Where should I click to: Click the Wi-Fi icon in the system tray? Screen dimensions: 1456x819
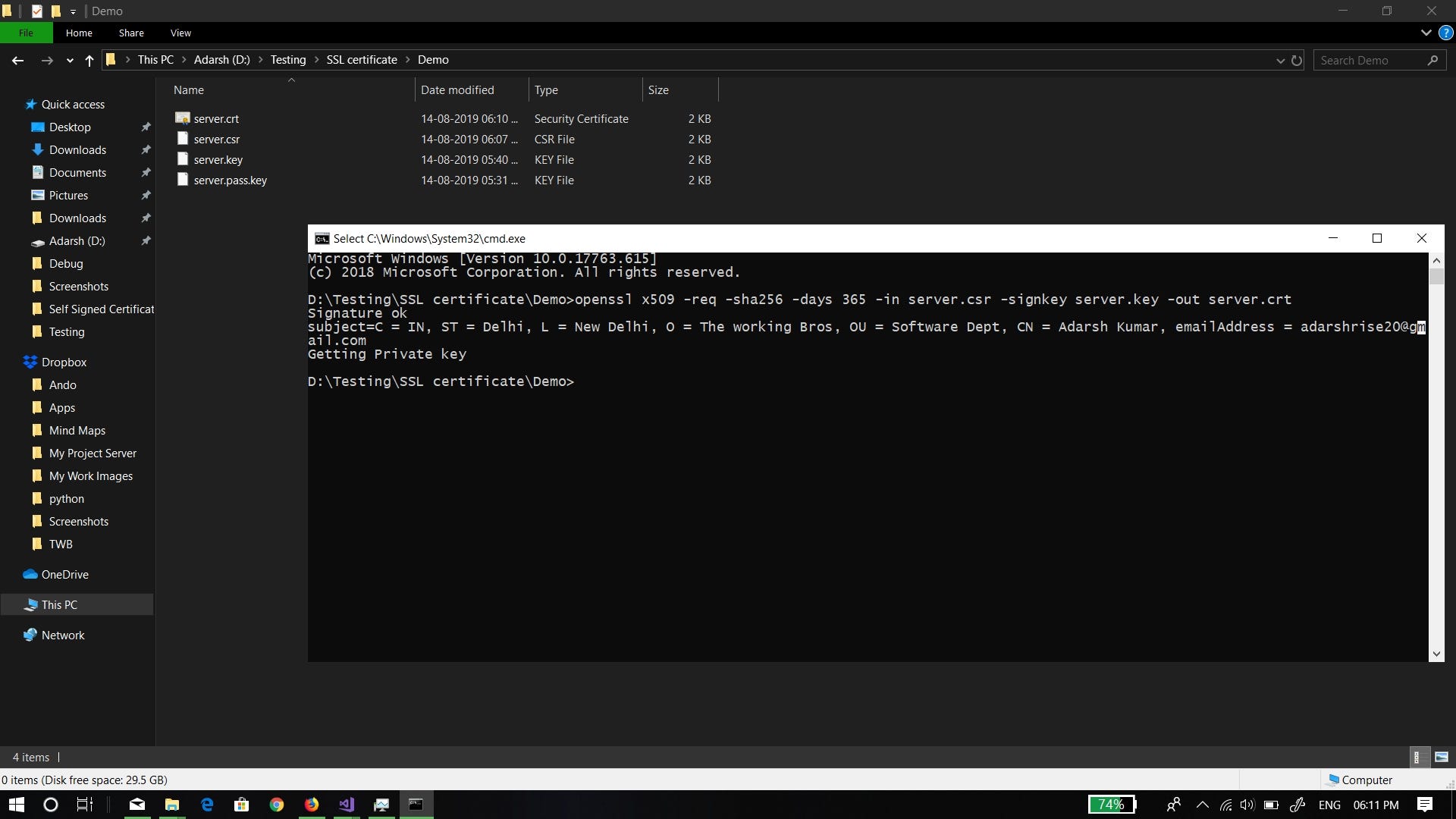tap(1226, 805)
